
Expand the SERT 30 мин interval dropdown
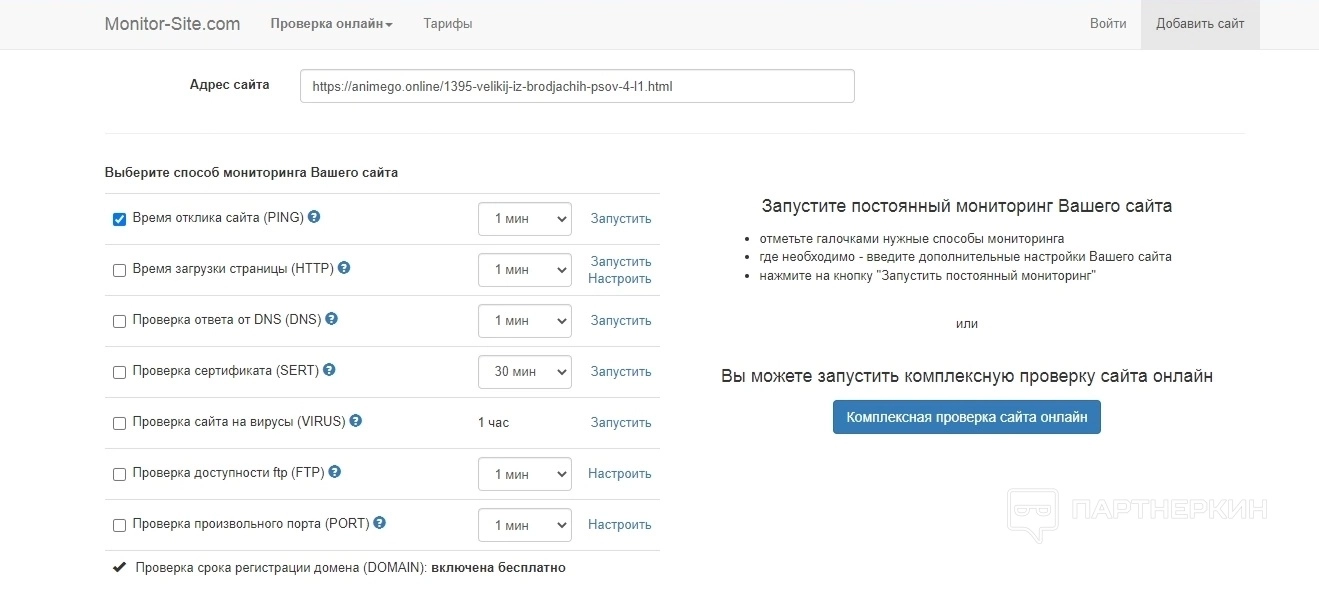[524, 372]
